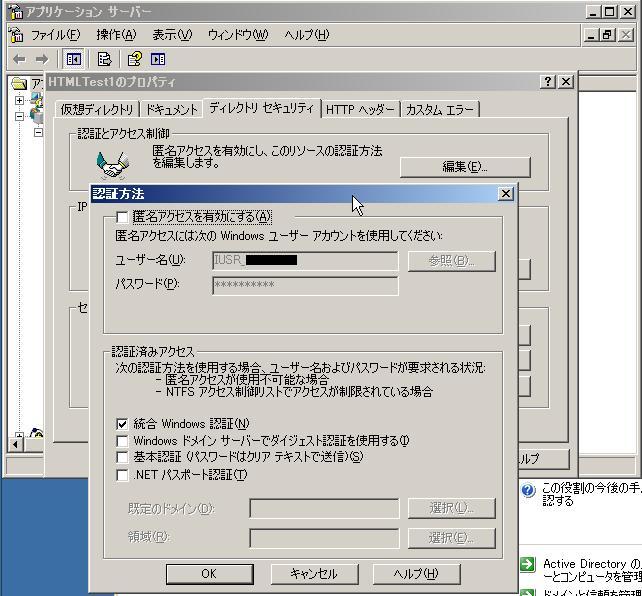Click left scroll arrow in tree pane
This screenshot has height=596, width=642.
16,445
